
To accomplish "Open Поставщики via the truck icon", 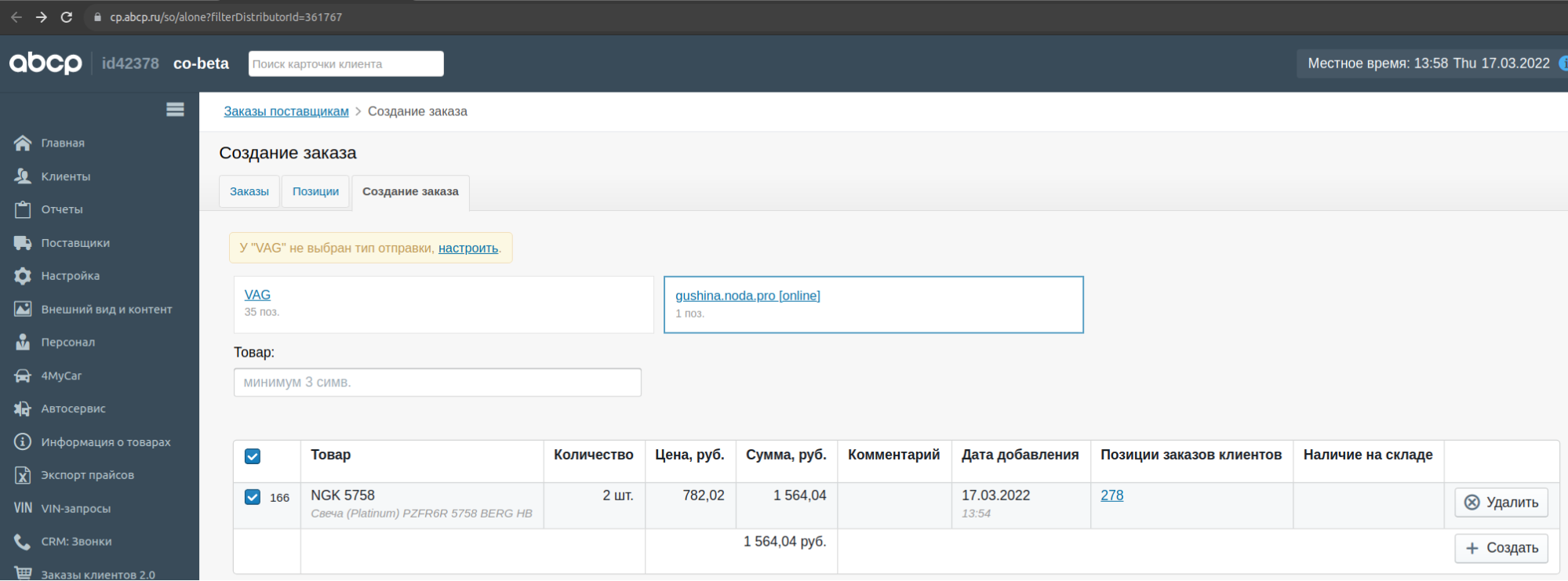I will pos(23,243).
